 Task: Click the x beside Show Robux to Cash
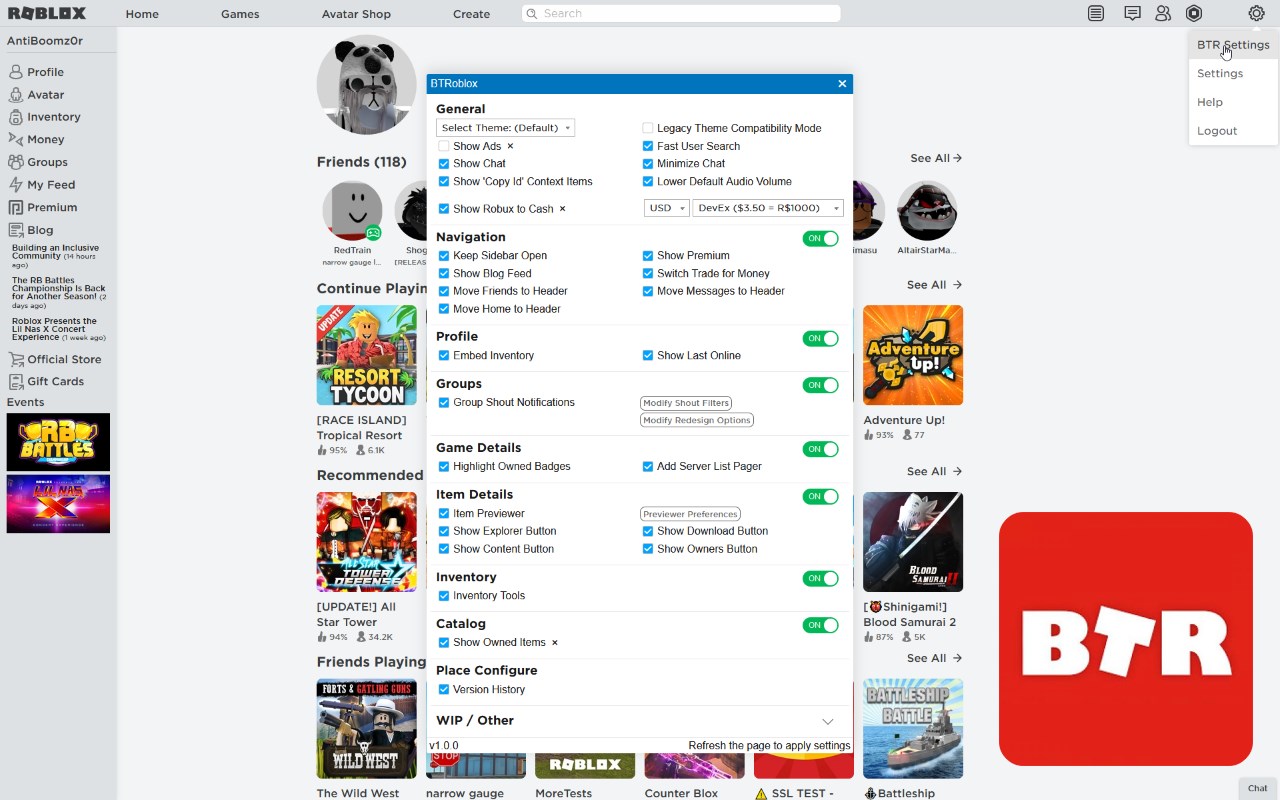(562, 209)
